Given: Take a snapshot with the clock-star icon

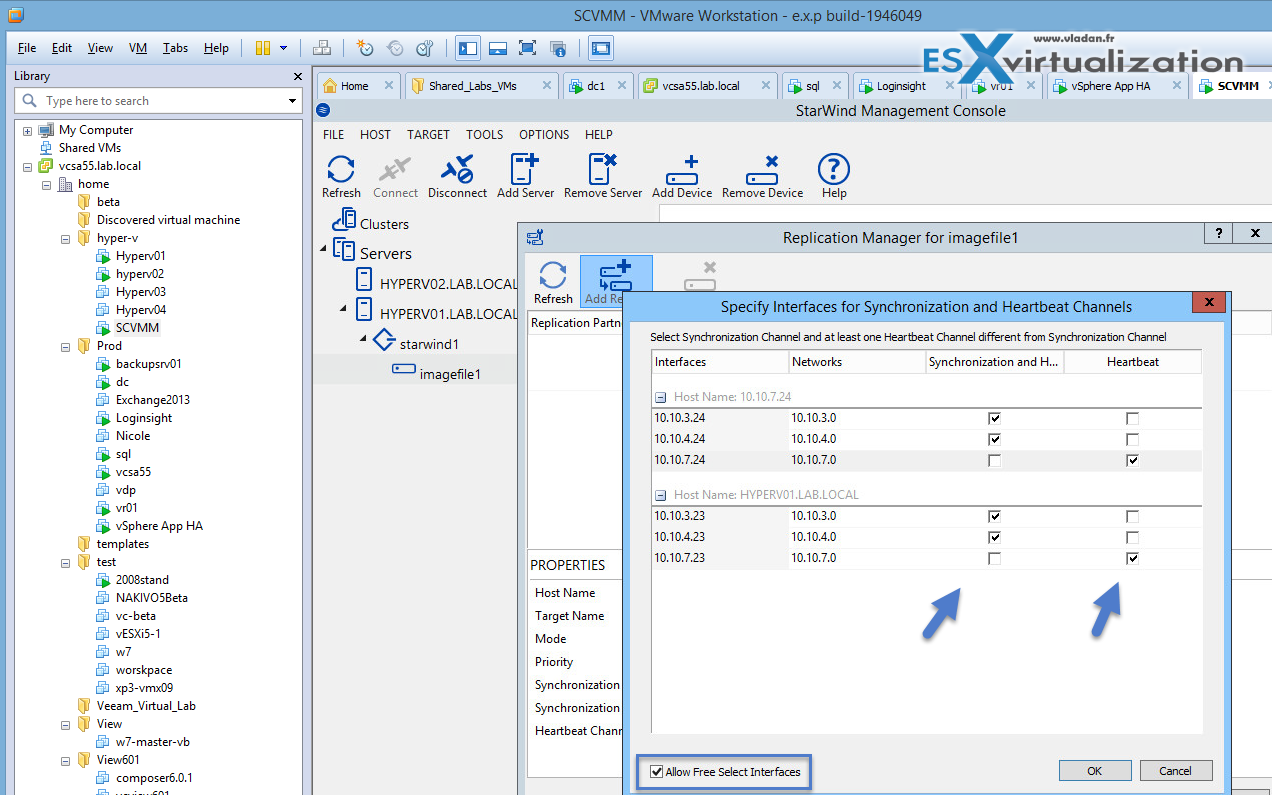Looking at the screenshot, I should (365, 47).
